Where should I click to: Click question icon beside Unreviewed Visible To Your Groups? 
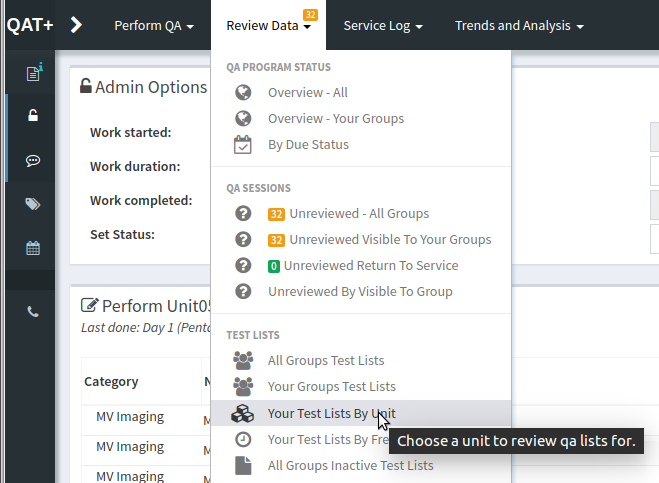pos(243,240)
